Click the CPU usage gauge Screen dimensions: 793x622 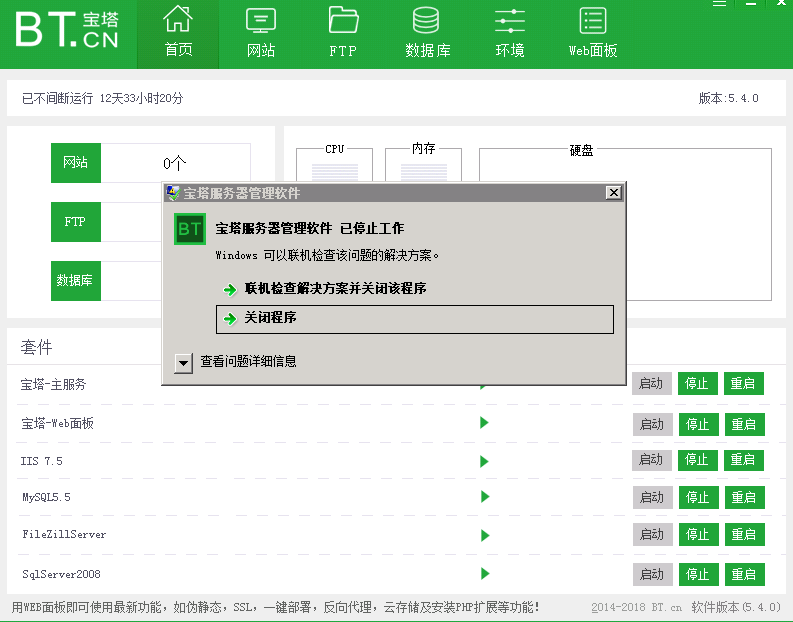click(334, 164)
